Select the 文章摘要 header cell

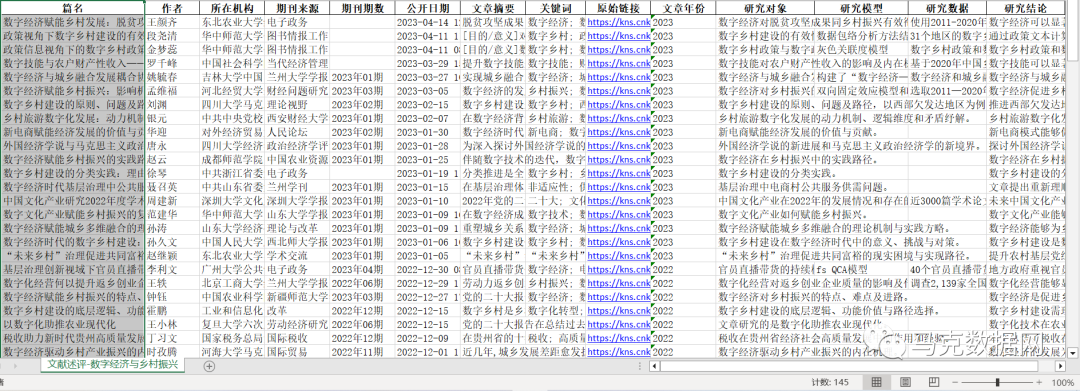click(x=492, y=8)
